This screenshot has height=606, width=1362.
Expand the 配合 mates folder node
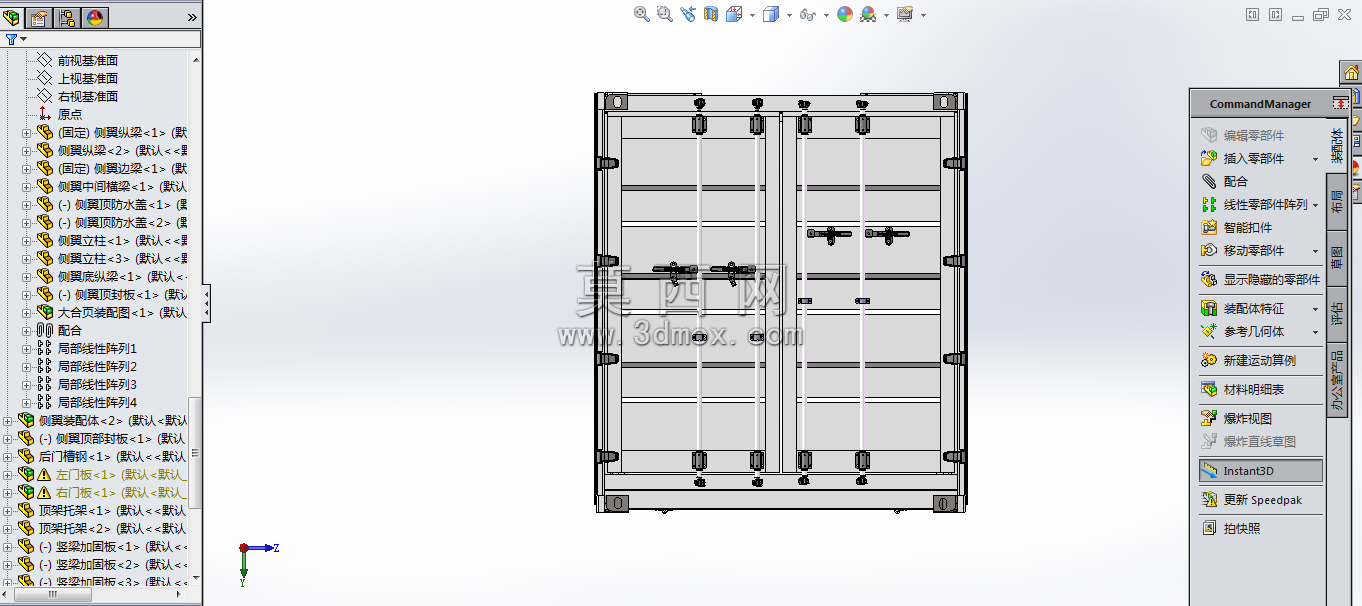[27, 331]
